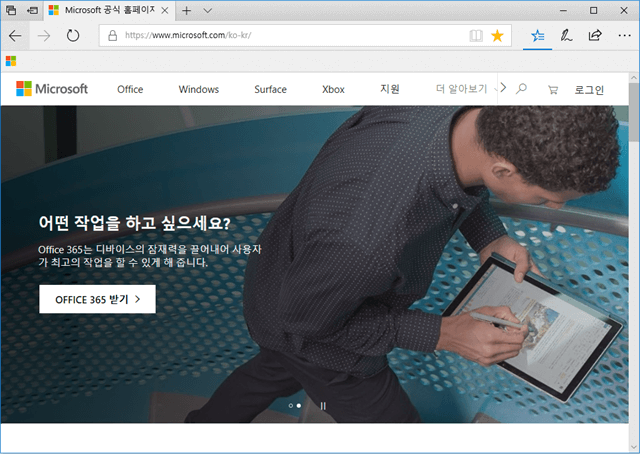640x454 pixels.
Task: Click the nav bar right arrow chevron
Action: point(503,88)
